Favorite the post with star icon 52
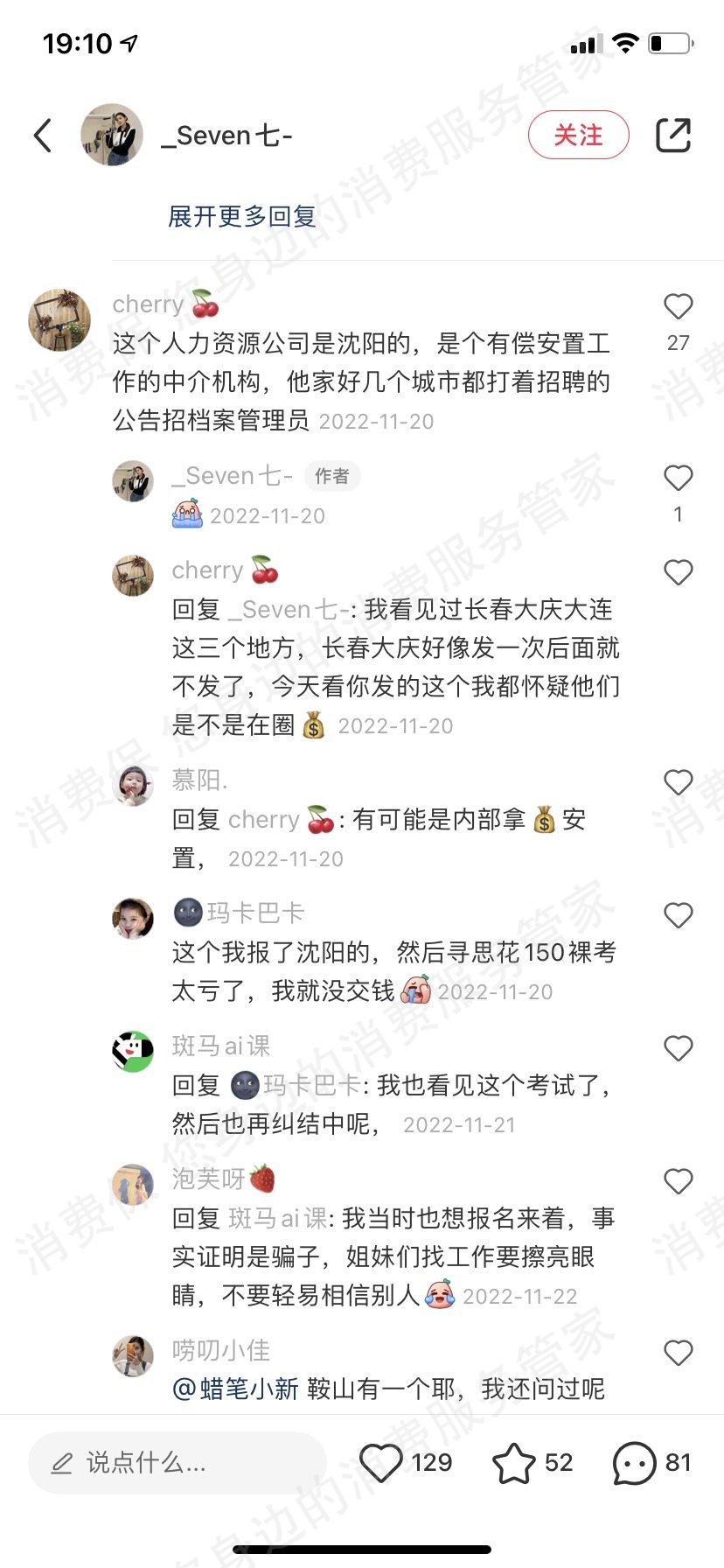 pos(514,1462)
